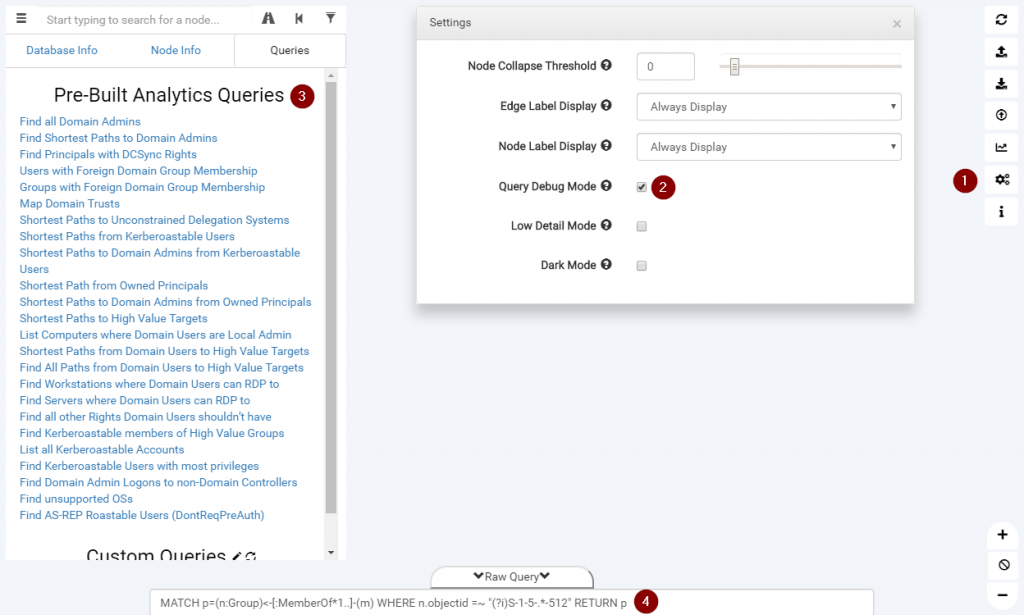Open the About info icon
This screenshot has width=1024, height=615.
1001,212
